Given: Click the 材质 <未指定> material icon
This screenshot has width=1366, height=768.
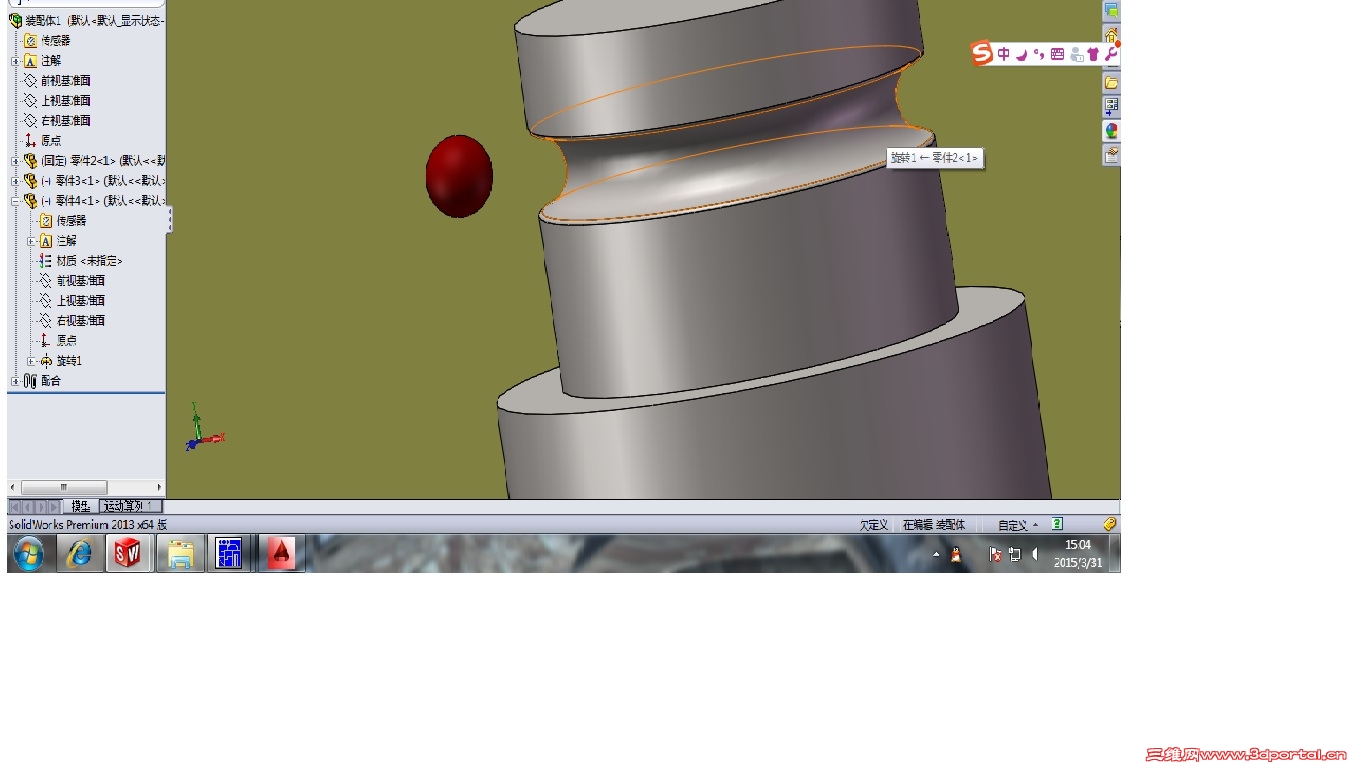Looking at the screenshot, I should [46, 260].
